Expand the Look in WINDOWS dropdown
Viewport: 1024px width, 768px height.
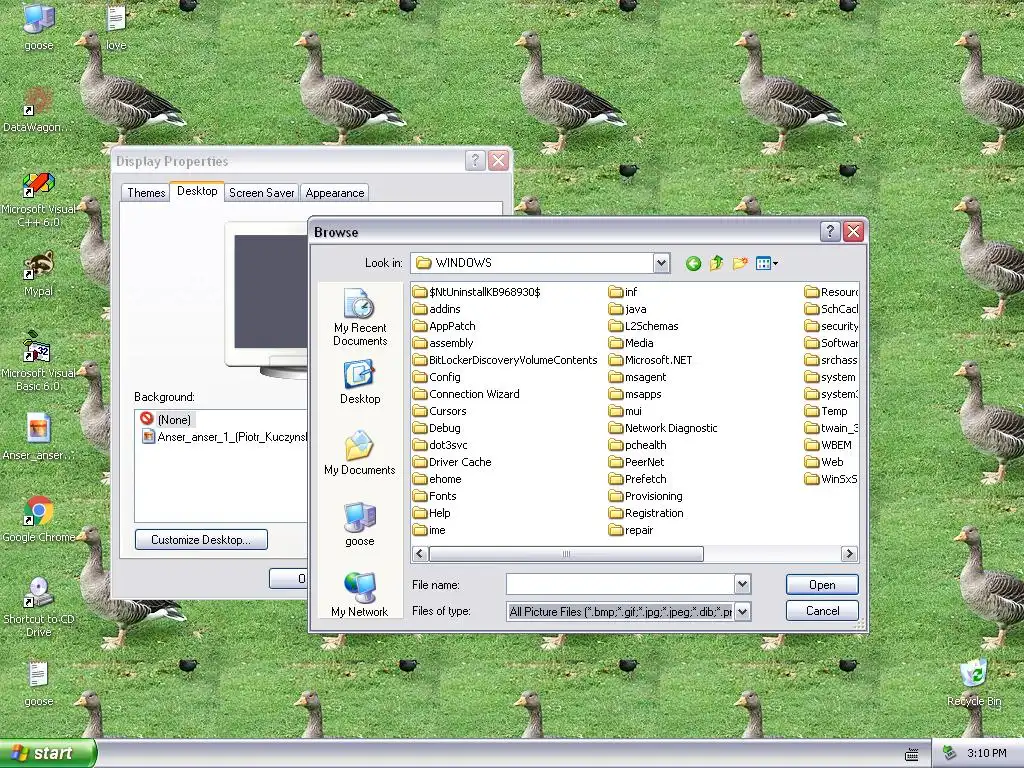tap(661, 263)
